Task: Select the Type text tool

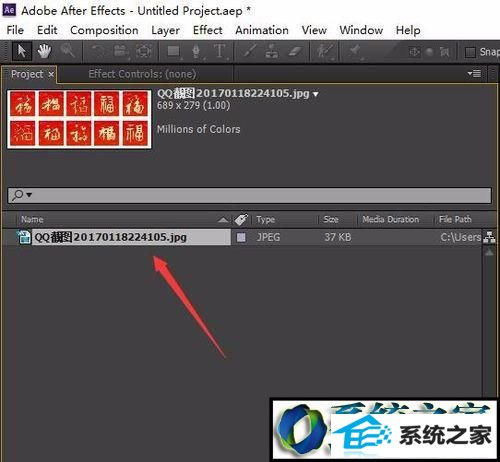Action: click(x=219, y=52)
